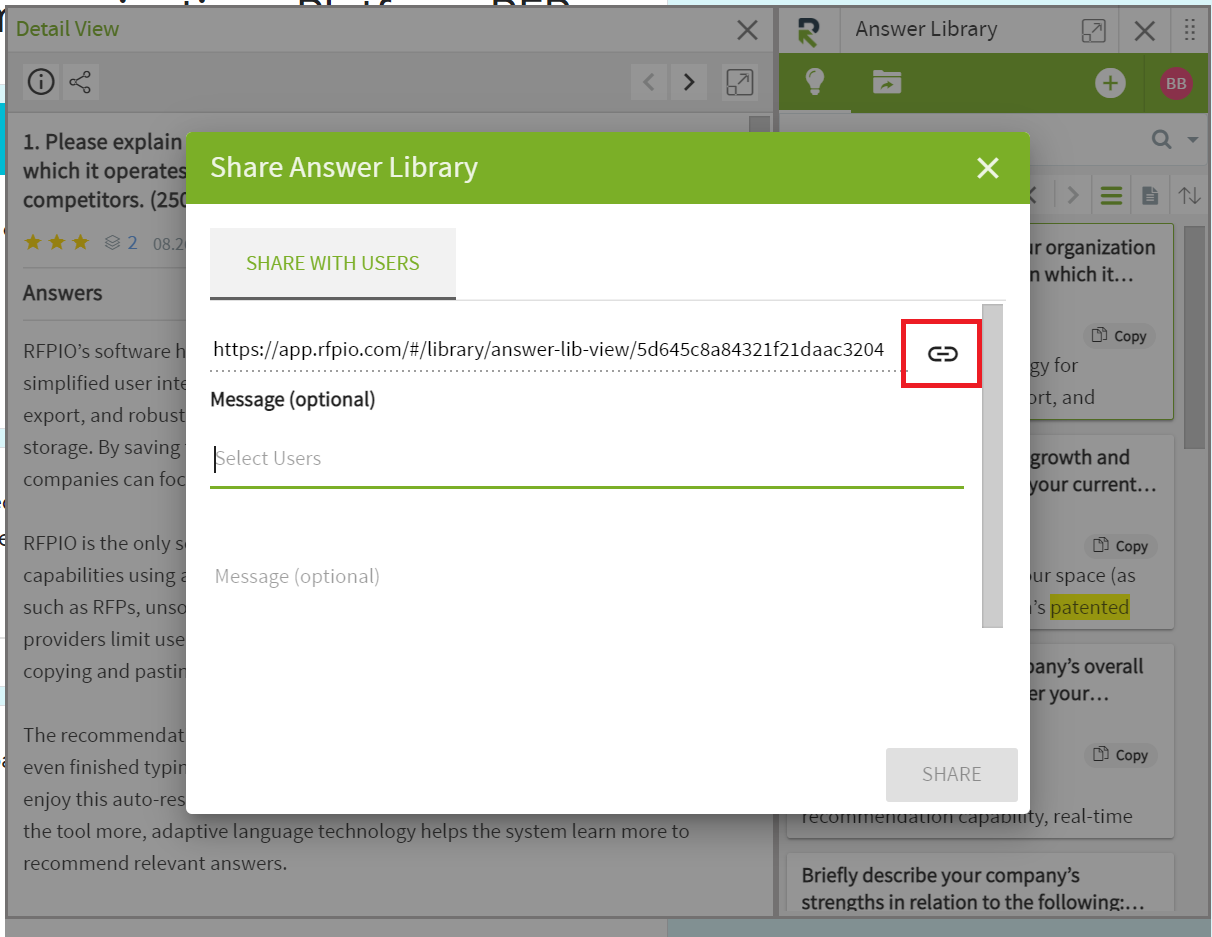Click the scrollbar inside the Share dialog
This screenshot has height=937, width=1212.
(992, 465)
